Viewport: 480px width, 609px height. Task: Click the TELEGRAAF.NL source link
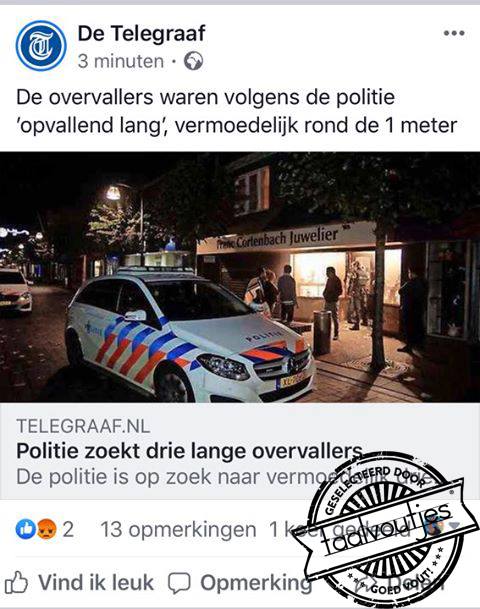click(x=83, y=426)
